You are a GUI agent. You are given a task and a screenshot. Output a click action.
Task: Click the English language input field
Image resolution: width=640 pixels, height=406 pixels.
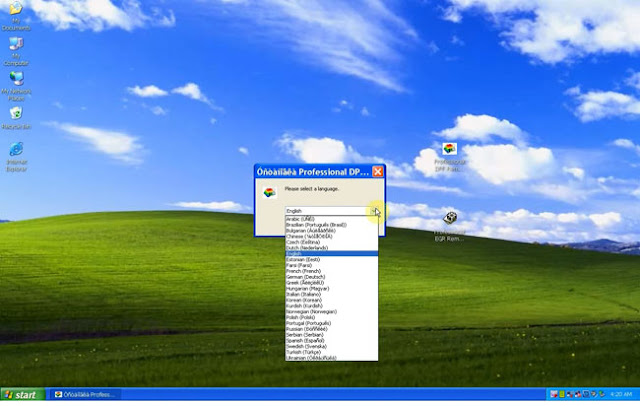(x=328, y=211)
